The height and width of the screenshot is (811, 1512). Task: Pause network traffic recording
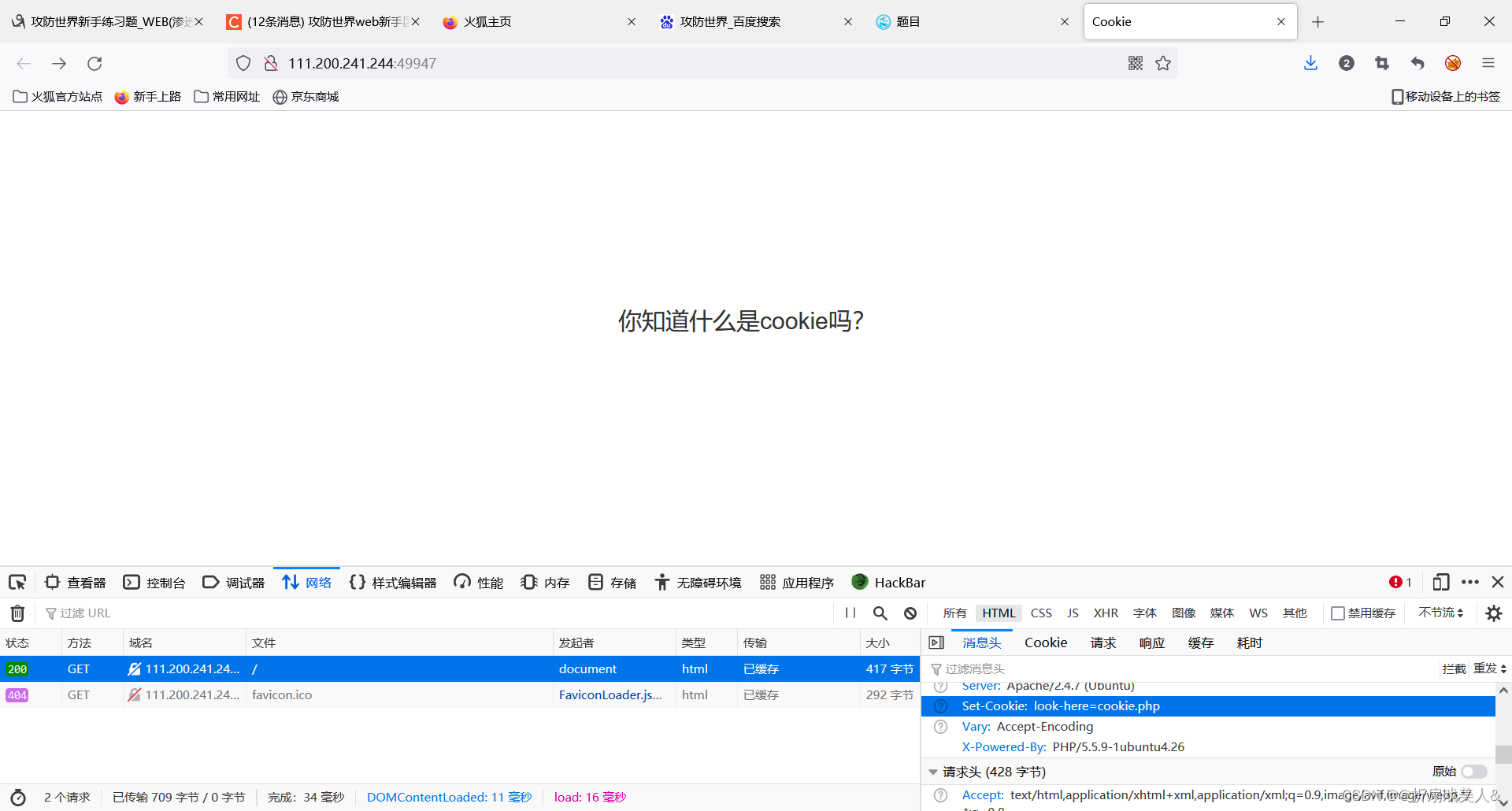click(x=850, y=613)
